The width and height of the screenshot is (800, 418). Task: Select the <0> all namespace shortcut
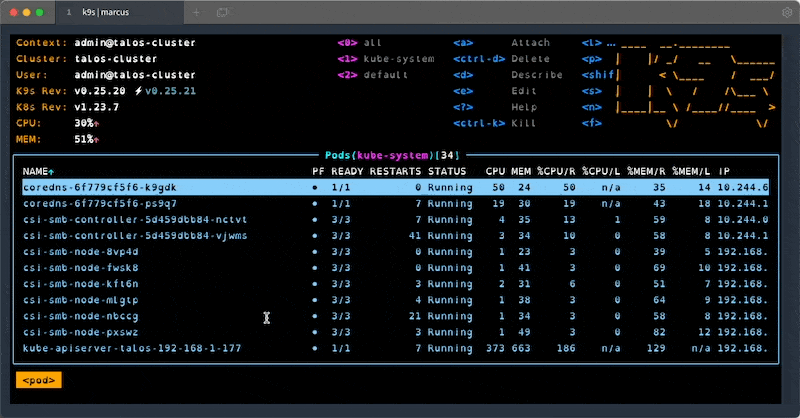(x=359, y=43)
